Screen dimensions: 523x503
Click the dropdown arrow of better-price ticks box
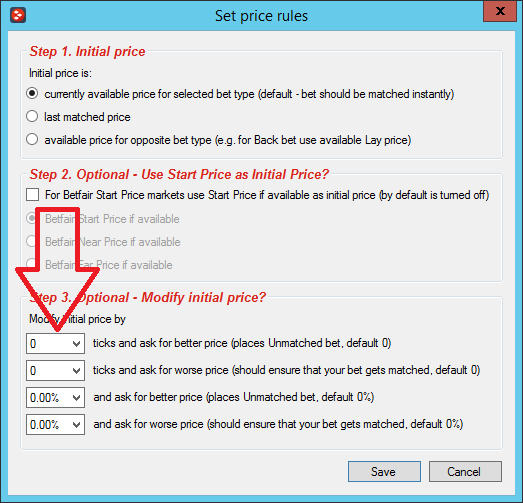pos(76,343)
